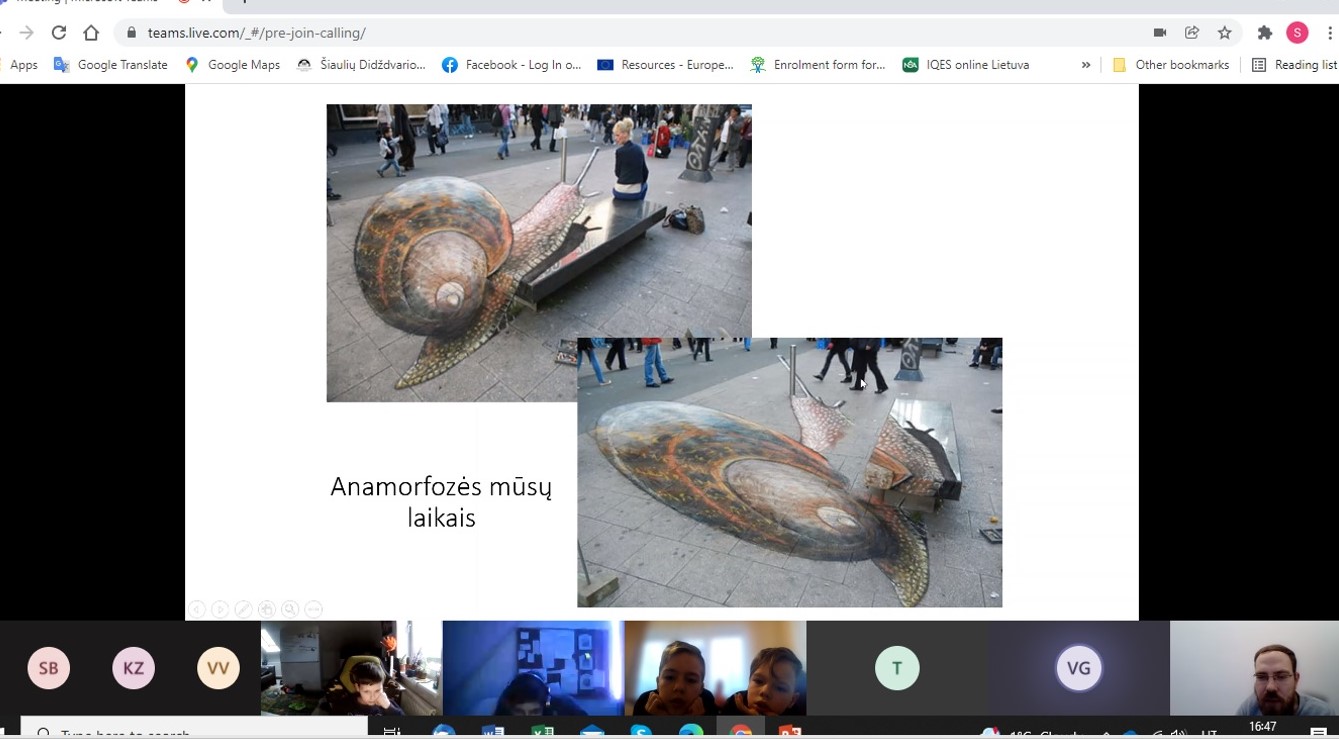Open the Google Maps bookmark
1339x739 pixels.
click(x=233, y=65)
